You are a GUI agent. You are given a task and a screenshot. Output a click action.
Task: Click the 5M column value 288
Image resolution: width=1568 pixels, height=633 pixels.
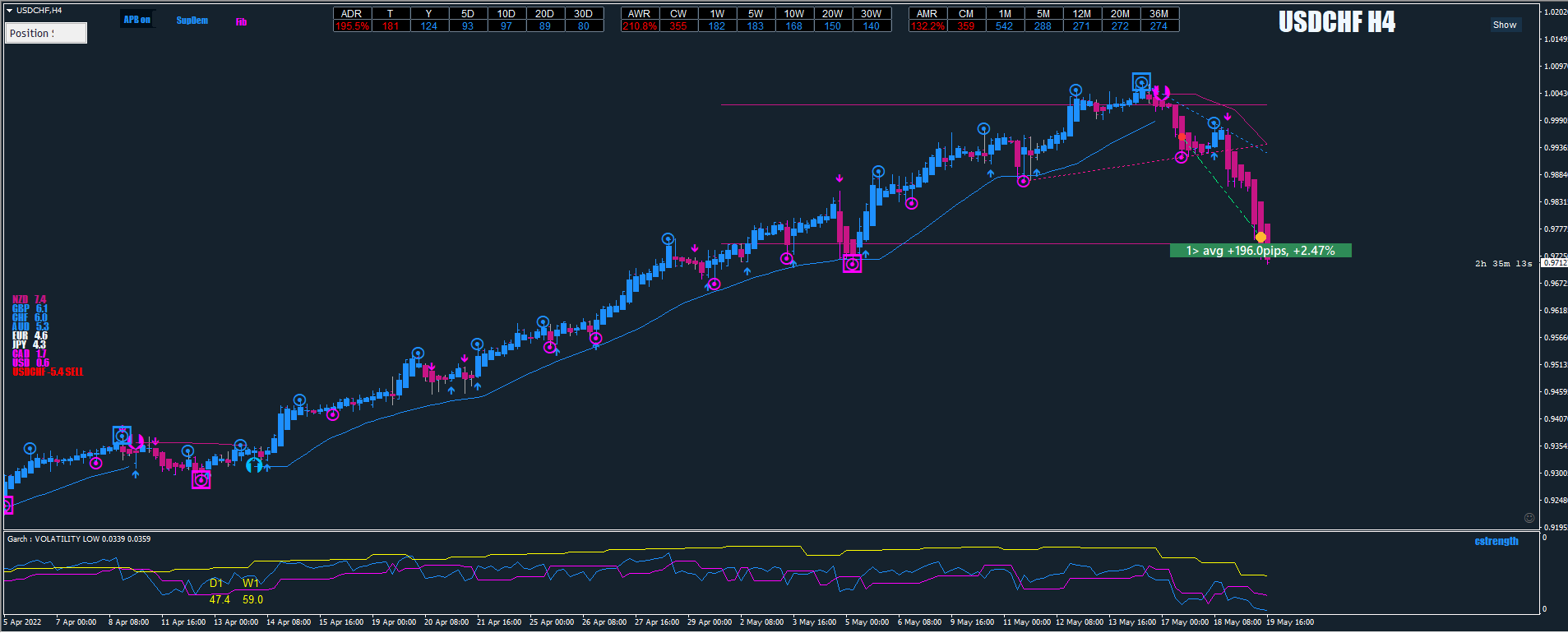click(1043, 26)
